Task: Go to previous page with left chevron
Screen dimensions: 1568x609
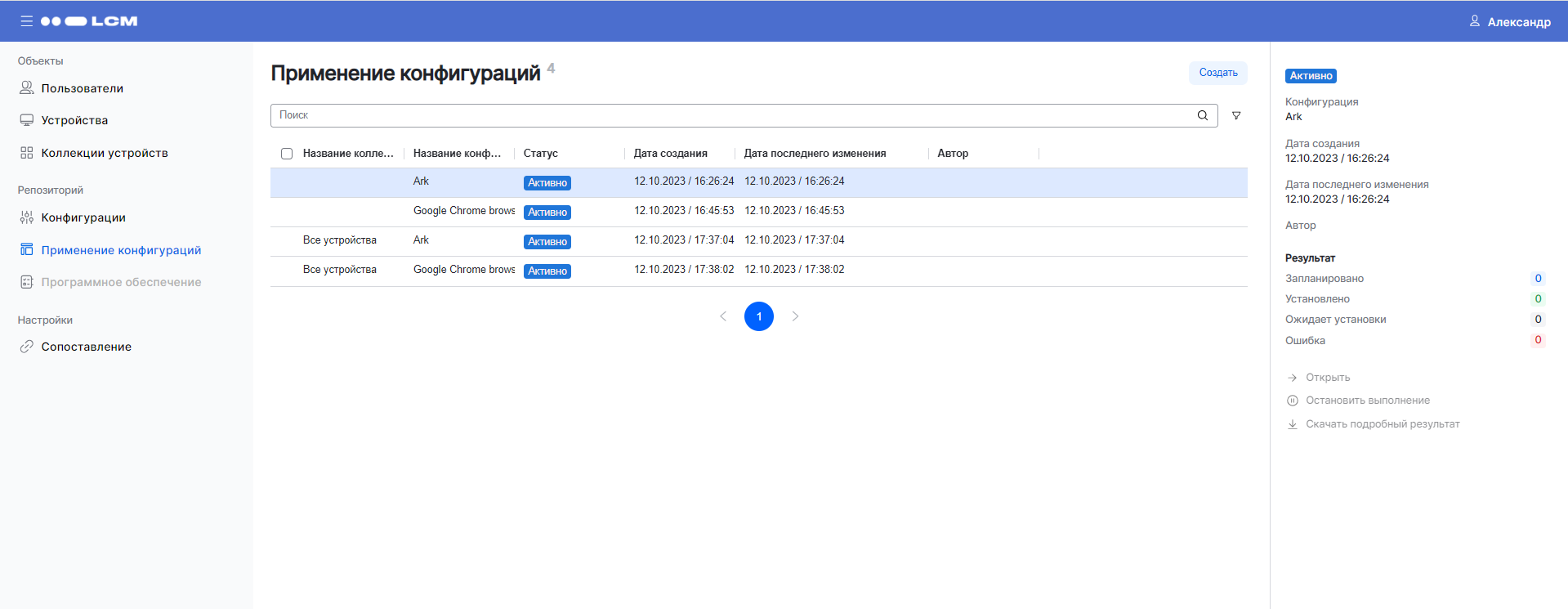Action: (723, 316)
